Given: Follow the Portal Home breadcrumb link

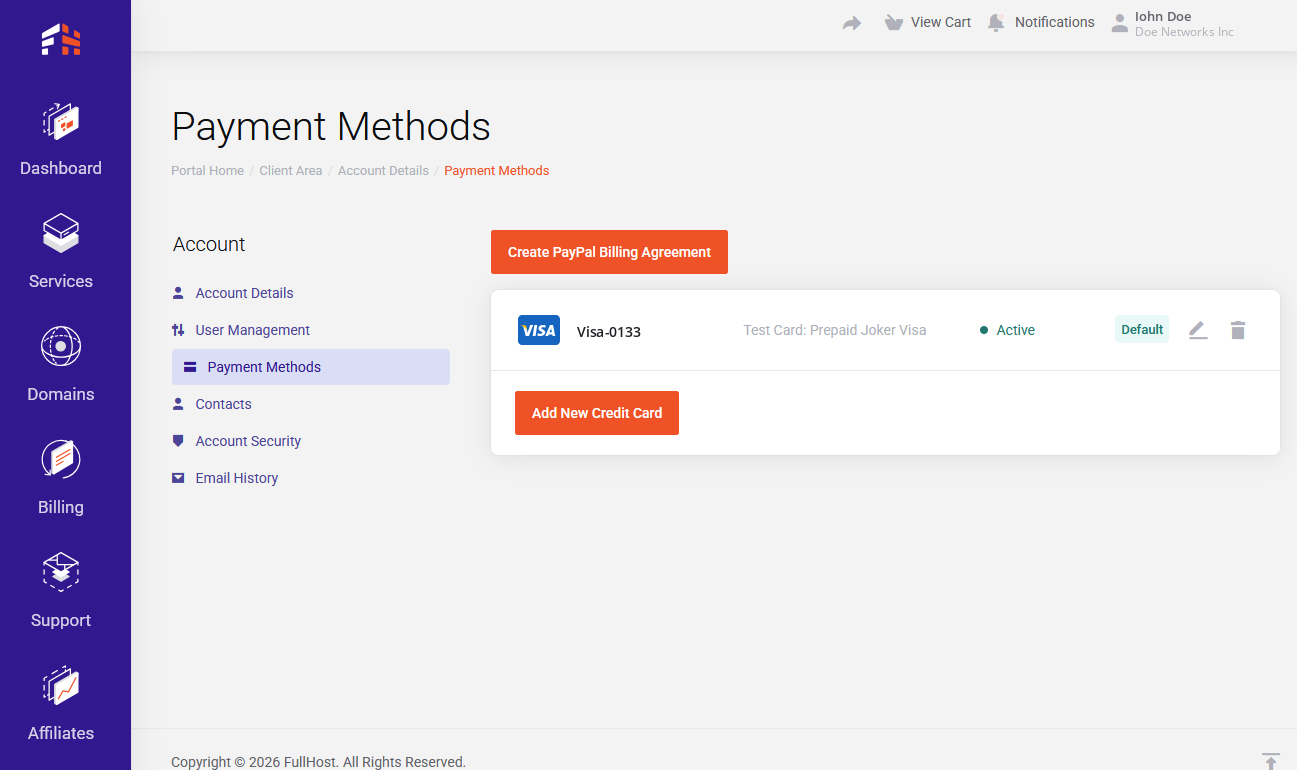Looking at the screenshot, I should [207, 171].
